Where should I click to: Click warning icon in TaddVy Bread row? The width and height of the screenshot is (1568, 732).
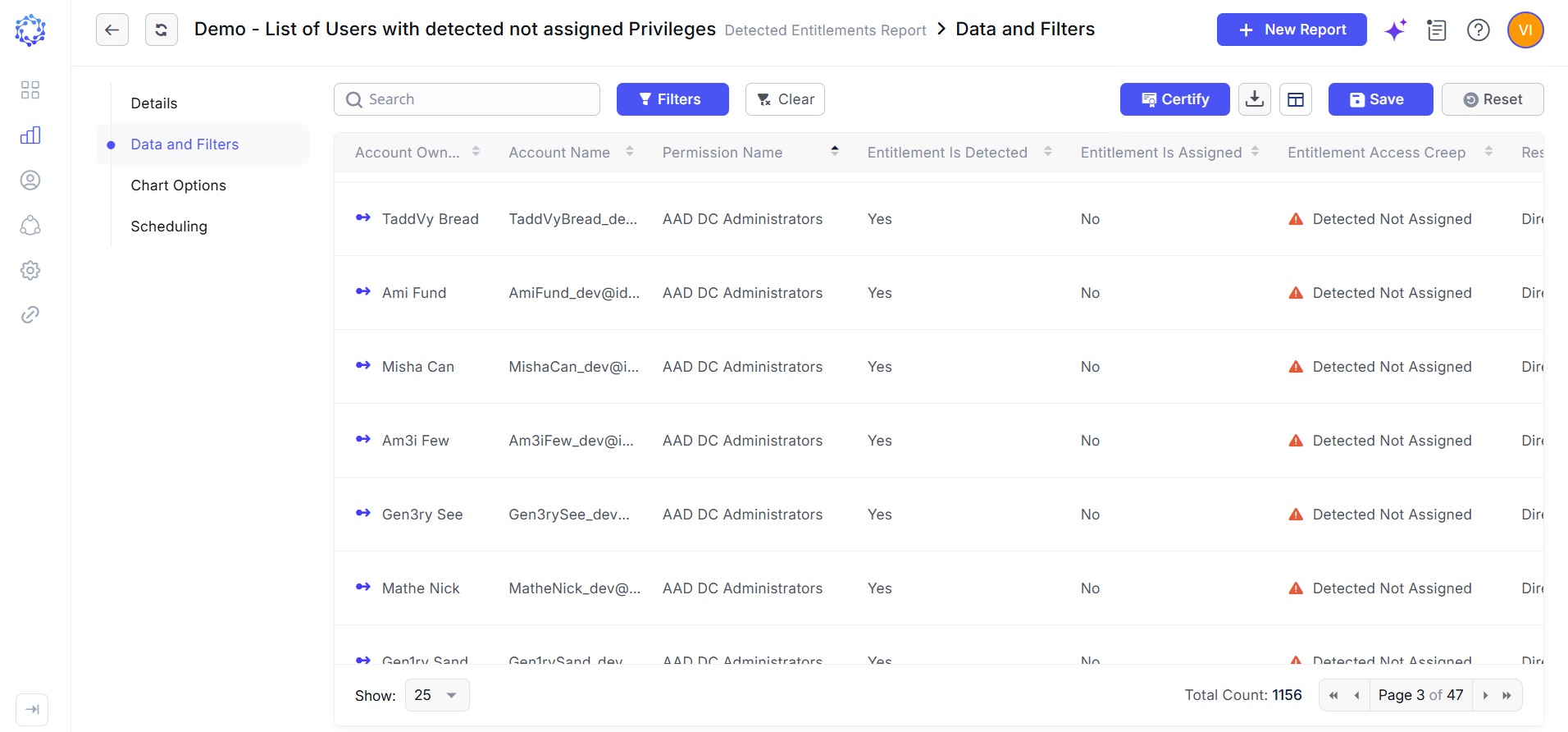[1296, 219]
